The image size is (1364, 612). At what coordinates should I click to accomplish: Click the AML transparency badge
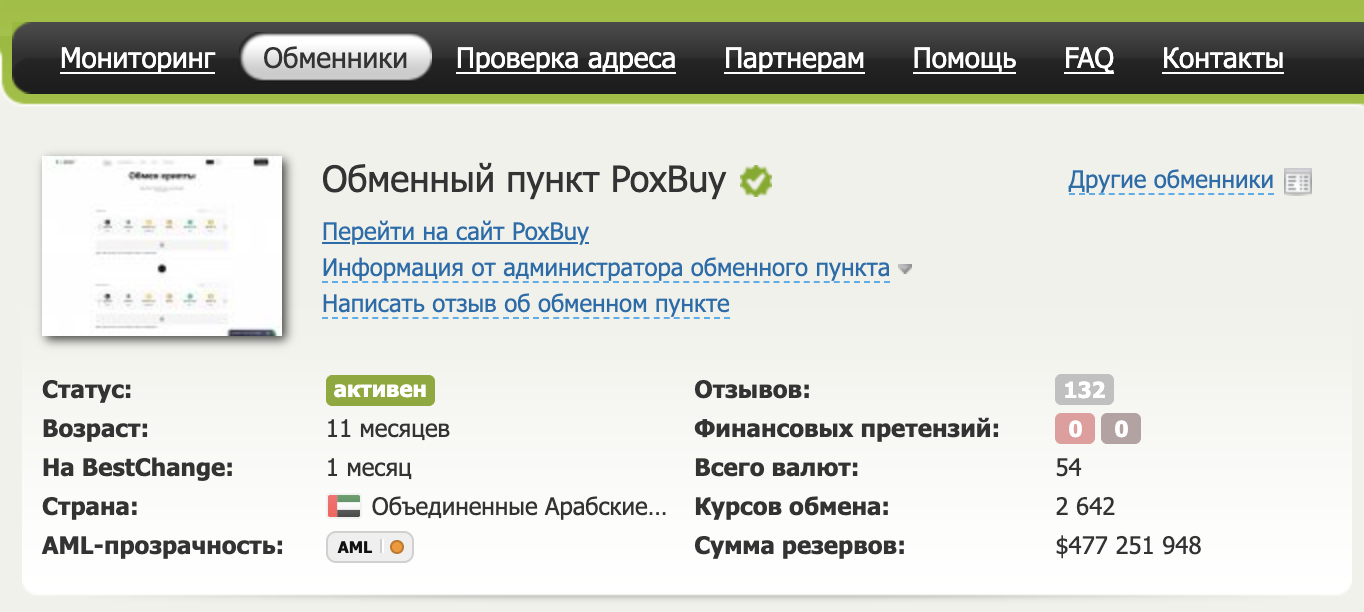click(x=370, y=547)
